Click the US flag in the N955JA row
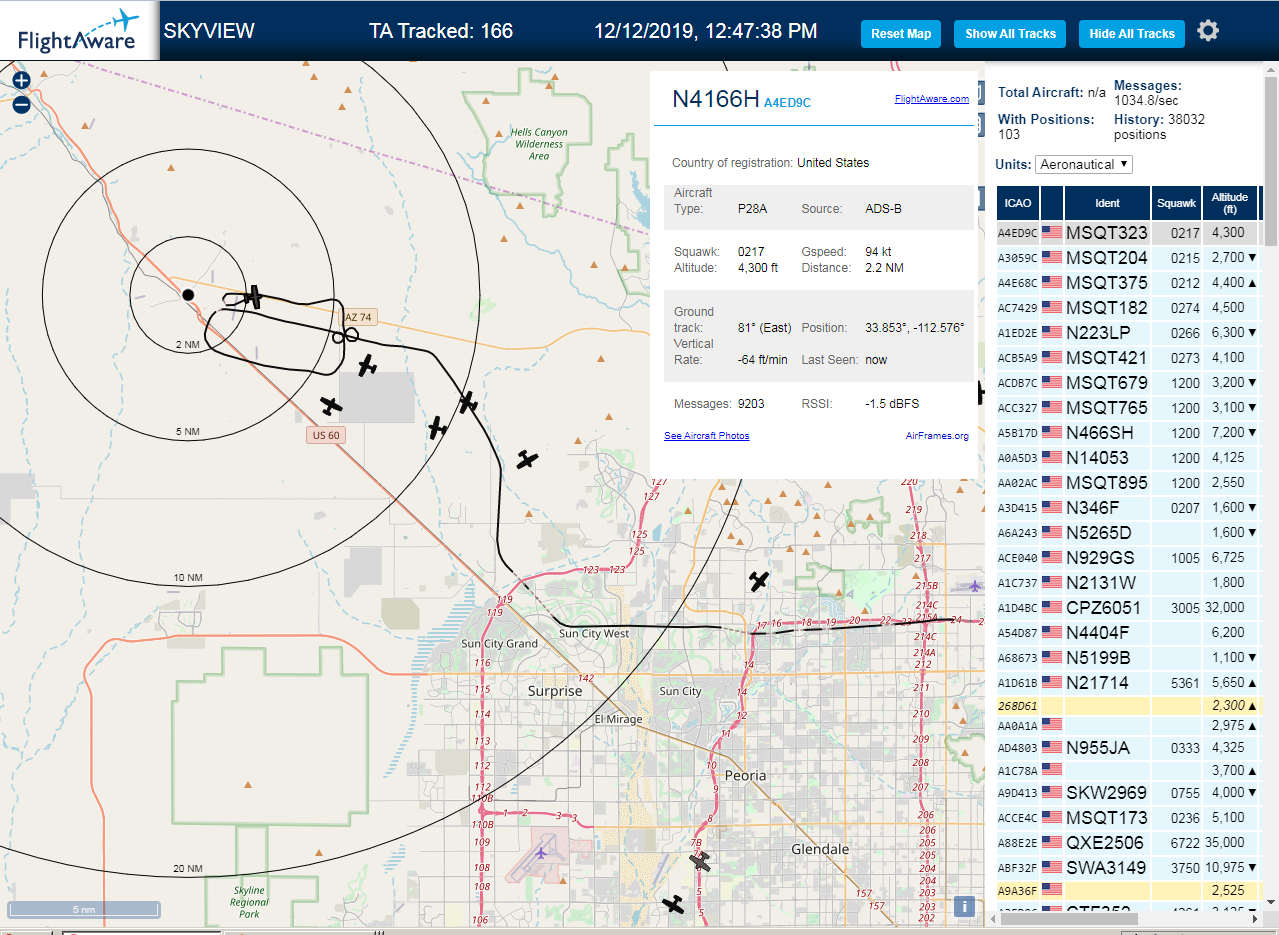The width and height of the screenshot is (1279, 935). (x=1052, y=748)
